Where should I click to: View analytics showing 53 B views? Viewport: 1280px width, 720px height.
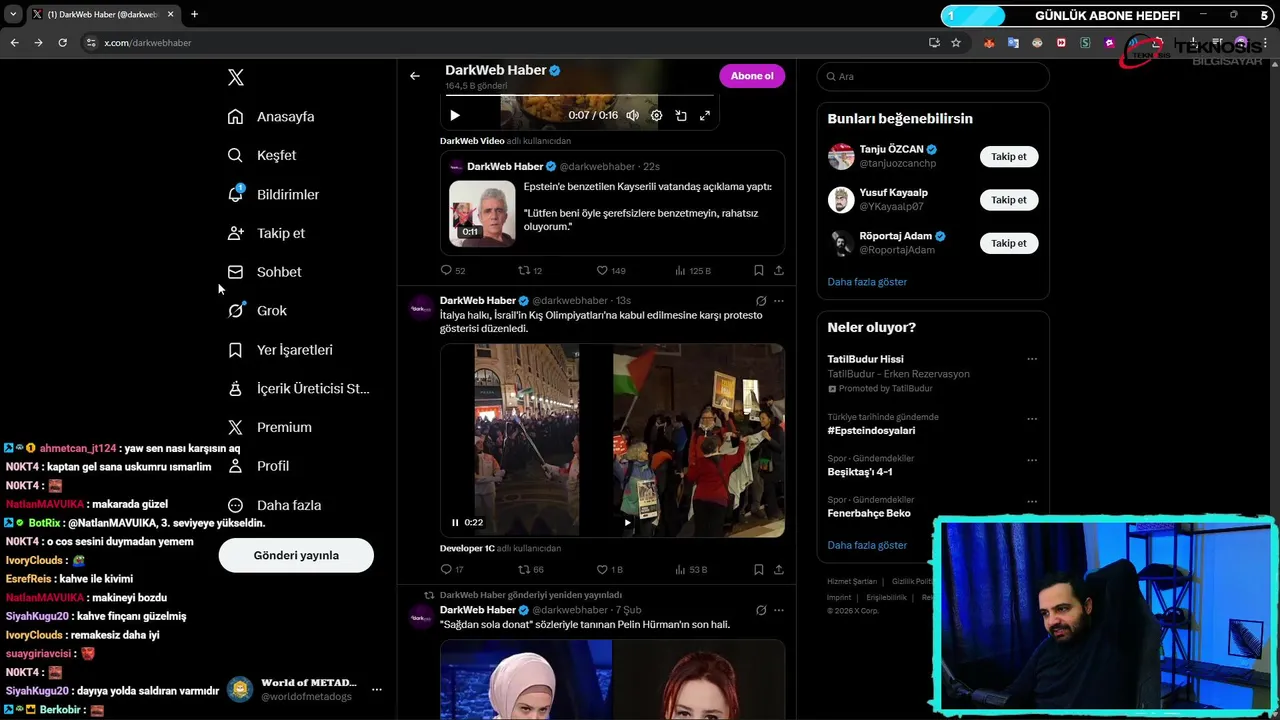click(x=691, y=569)
